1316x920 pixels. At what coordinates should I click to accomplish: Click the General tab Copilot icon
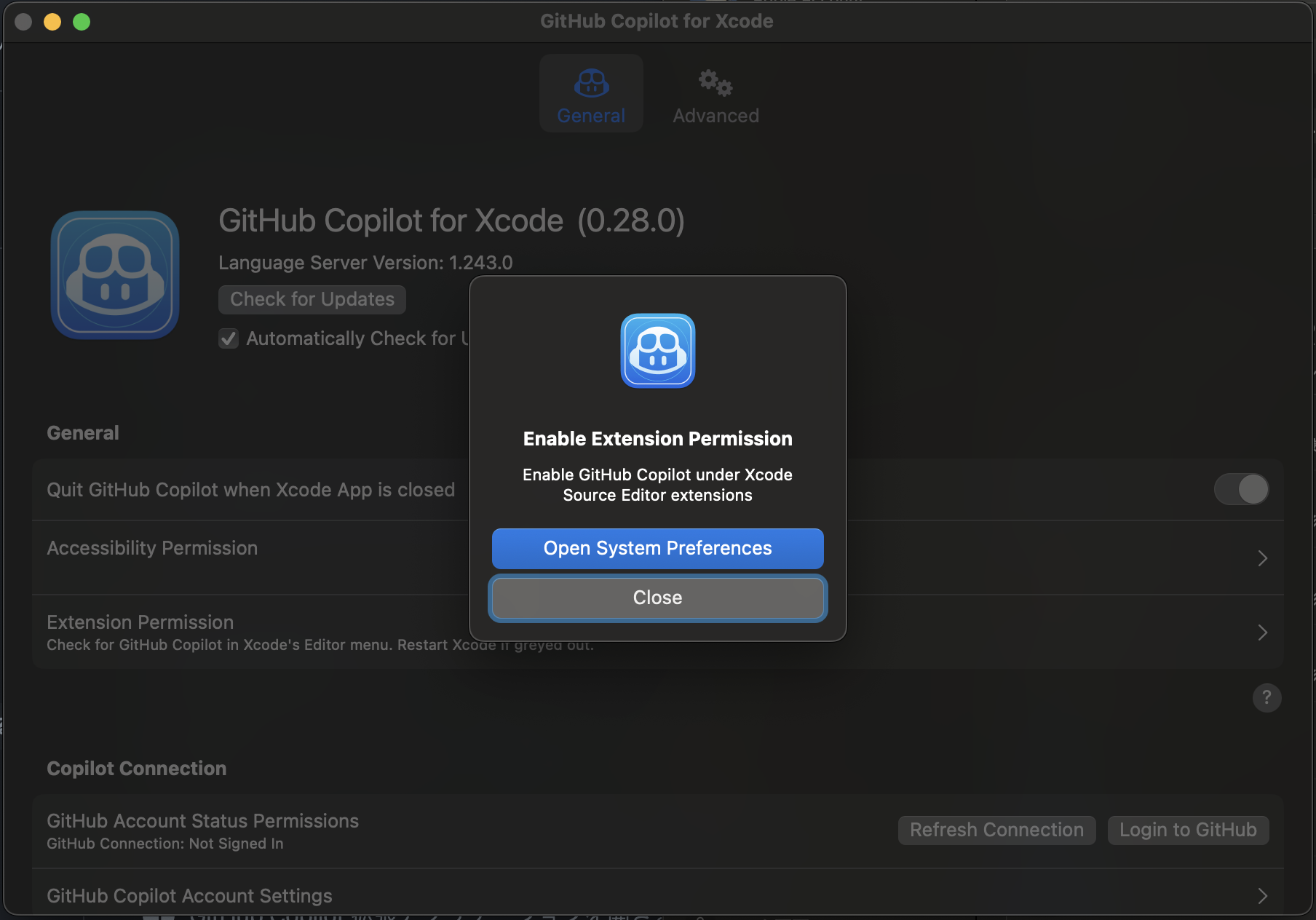pyautogui.click(x=591, y=83)
